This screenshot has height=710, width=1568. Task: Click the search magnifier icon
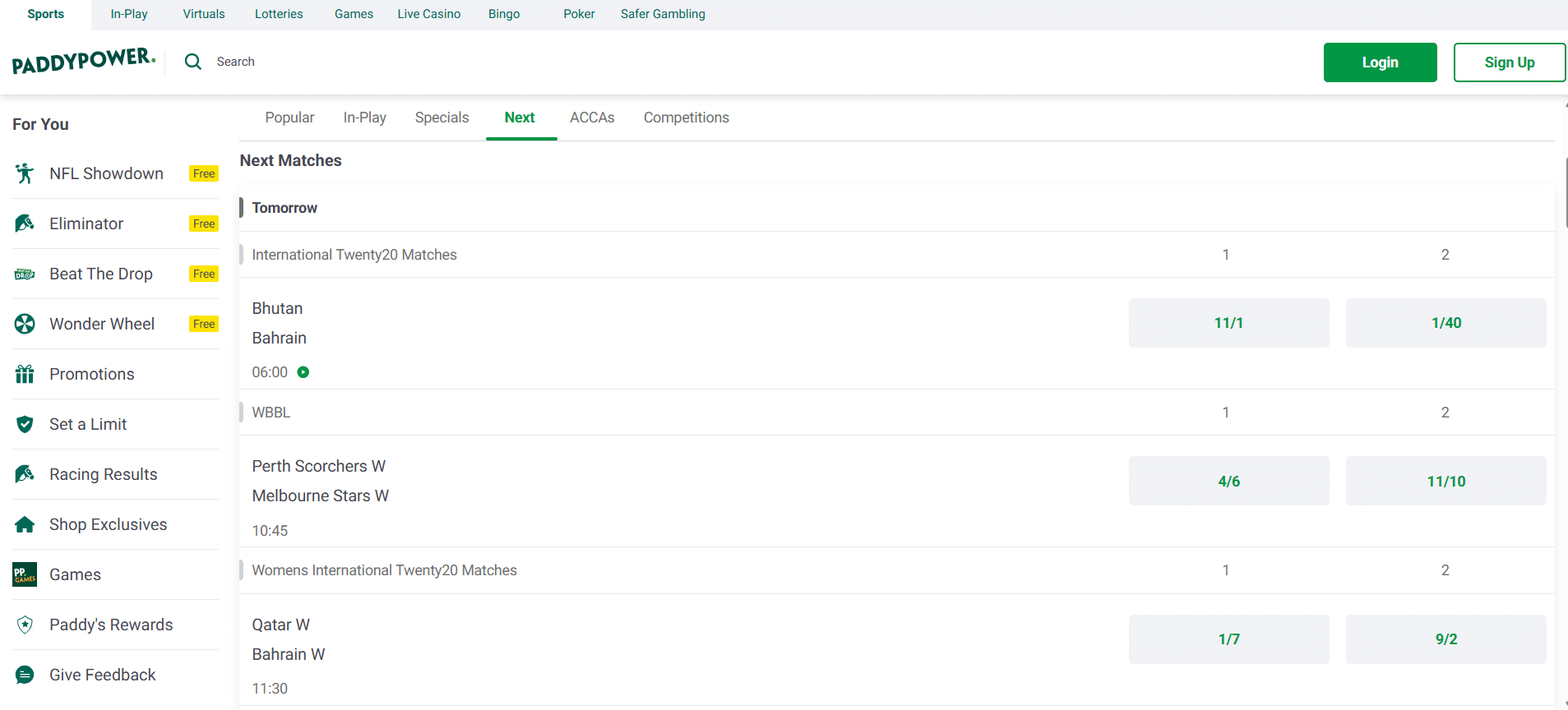coord(193,62)
